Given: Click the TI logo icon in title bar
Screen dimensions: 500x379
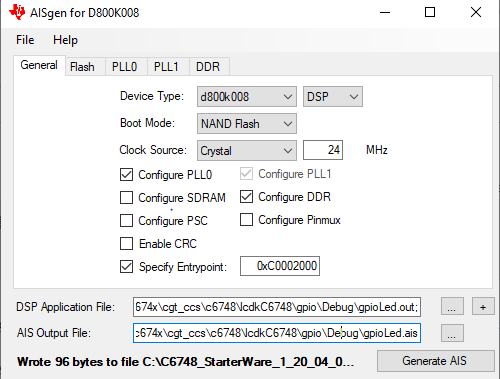Looking at the screenshot, I should [x=17, y=12].
